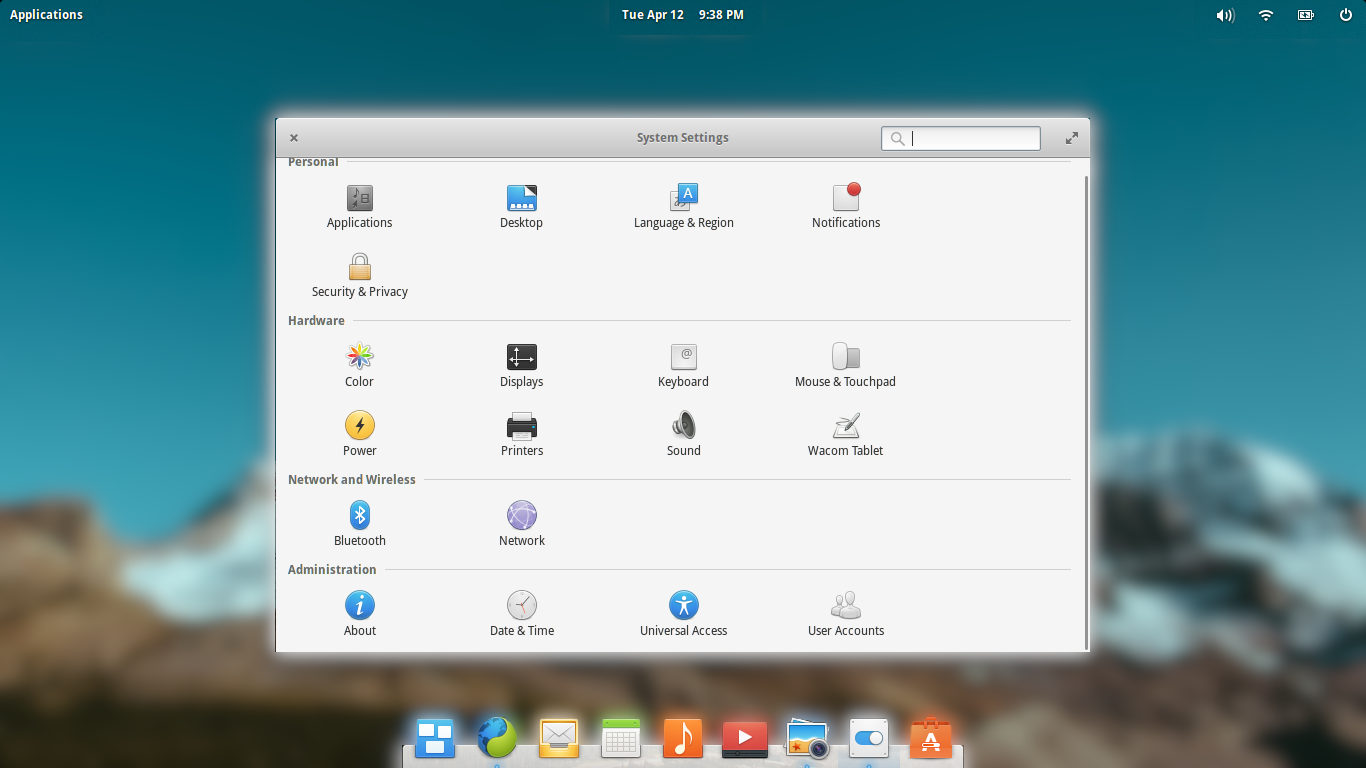
Task: Click the System Settings vertical scrollbar
Action: click(1087, 411)
